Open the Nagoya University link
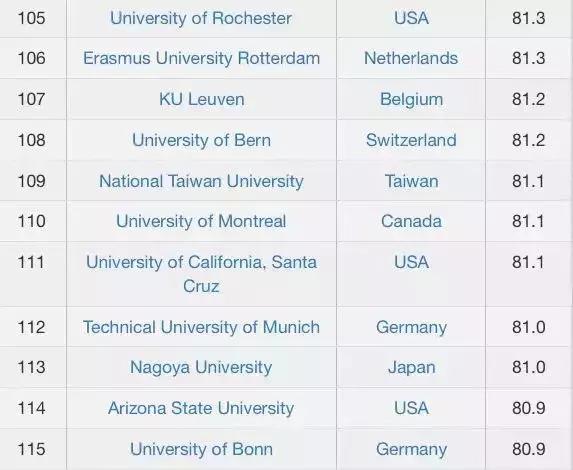Viewport: 573px width, 470px height. [201, 367]
